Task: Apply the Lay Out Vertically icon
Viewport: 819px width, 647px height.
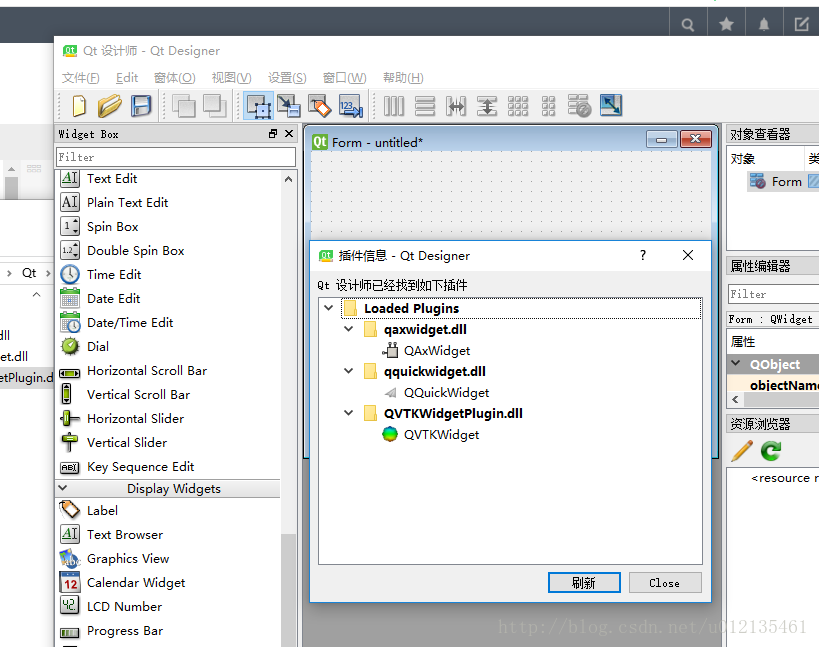Action: [x=425, y=106]
